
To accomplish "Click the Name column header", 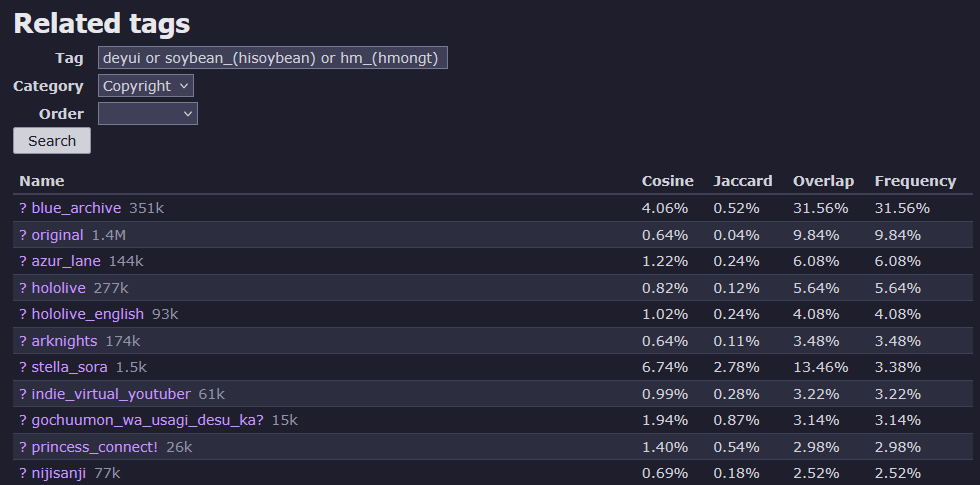I will point(42,181).
